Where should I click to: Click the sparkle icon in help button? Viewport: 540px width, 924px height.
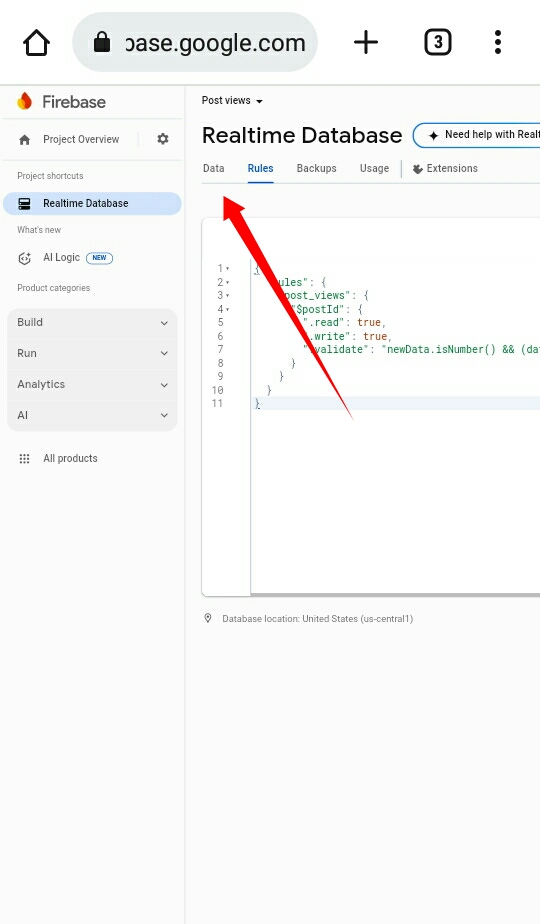pyautogui.click(x=433, y=136)
